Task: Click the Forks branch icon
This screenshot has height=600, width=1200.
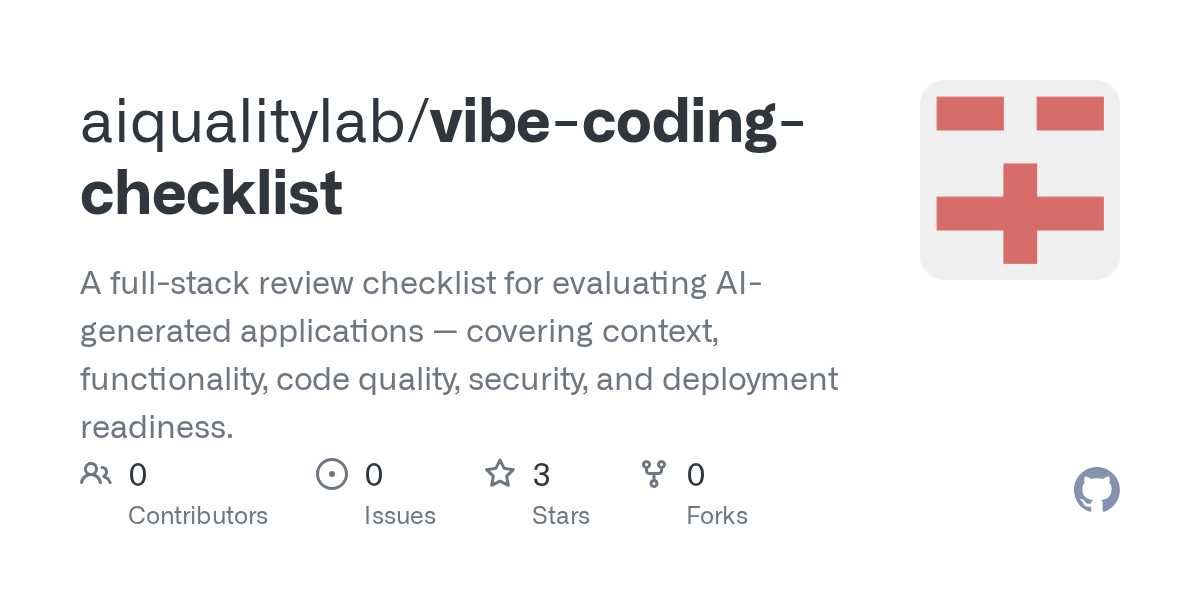Action: pyautogui.click(x=654, y=473)
